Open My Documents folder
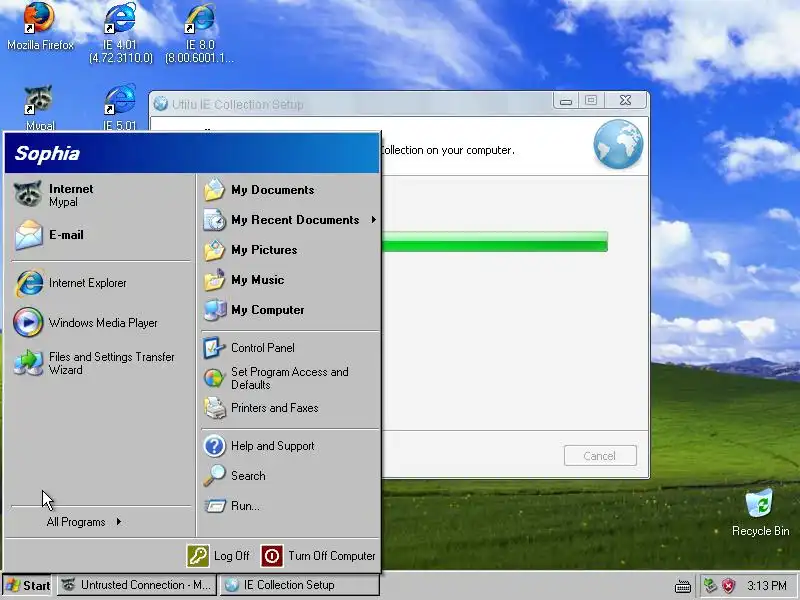 (x=290, y=190)
